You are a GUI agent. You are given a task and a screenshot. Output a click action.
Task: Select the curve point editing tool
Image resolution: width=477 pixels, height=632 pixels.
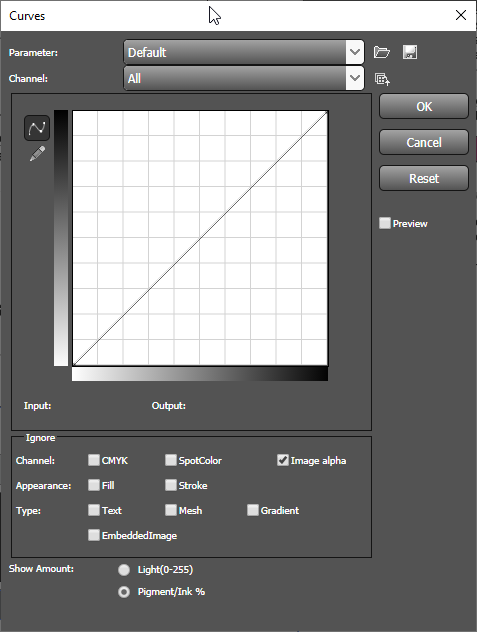click(x=37, y=128)
